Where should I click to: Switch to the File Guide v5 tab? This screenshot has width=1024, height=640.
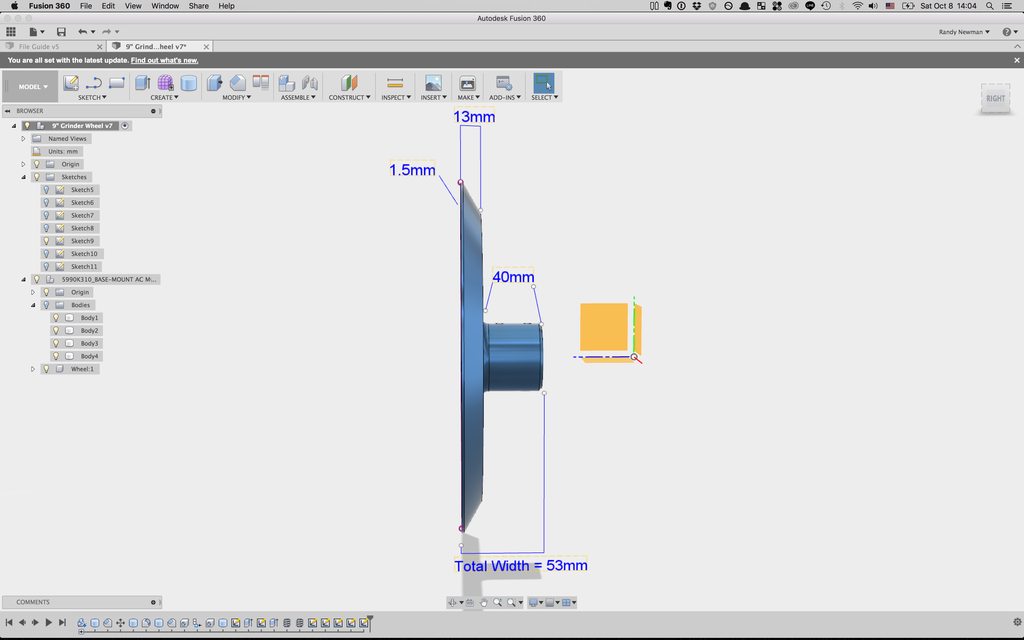[x=40, y=47]
